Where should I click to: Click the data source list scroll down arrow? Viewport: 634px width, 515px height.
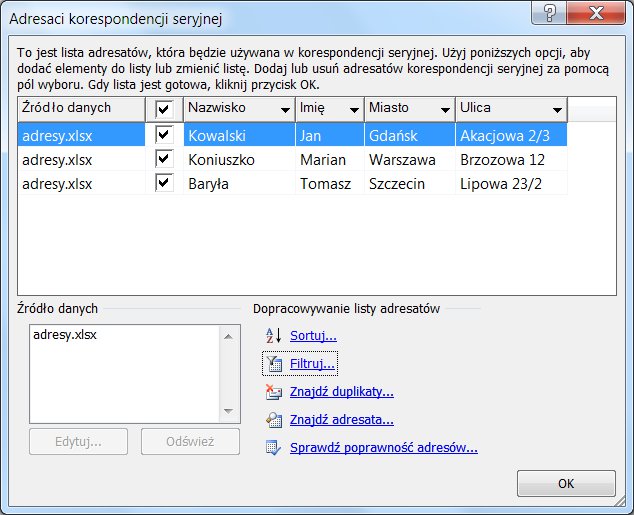click(x=231, y=412)
